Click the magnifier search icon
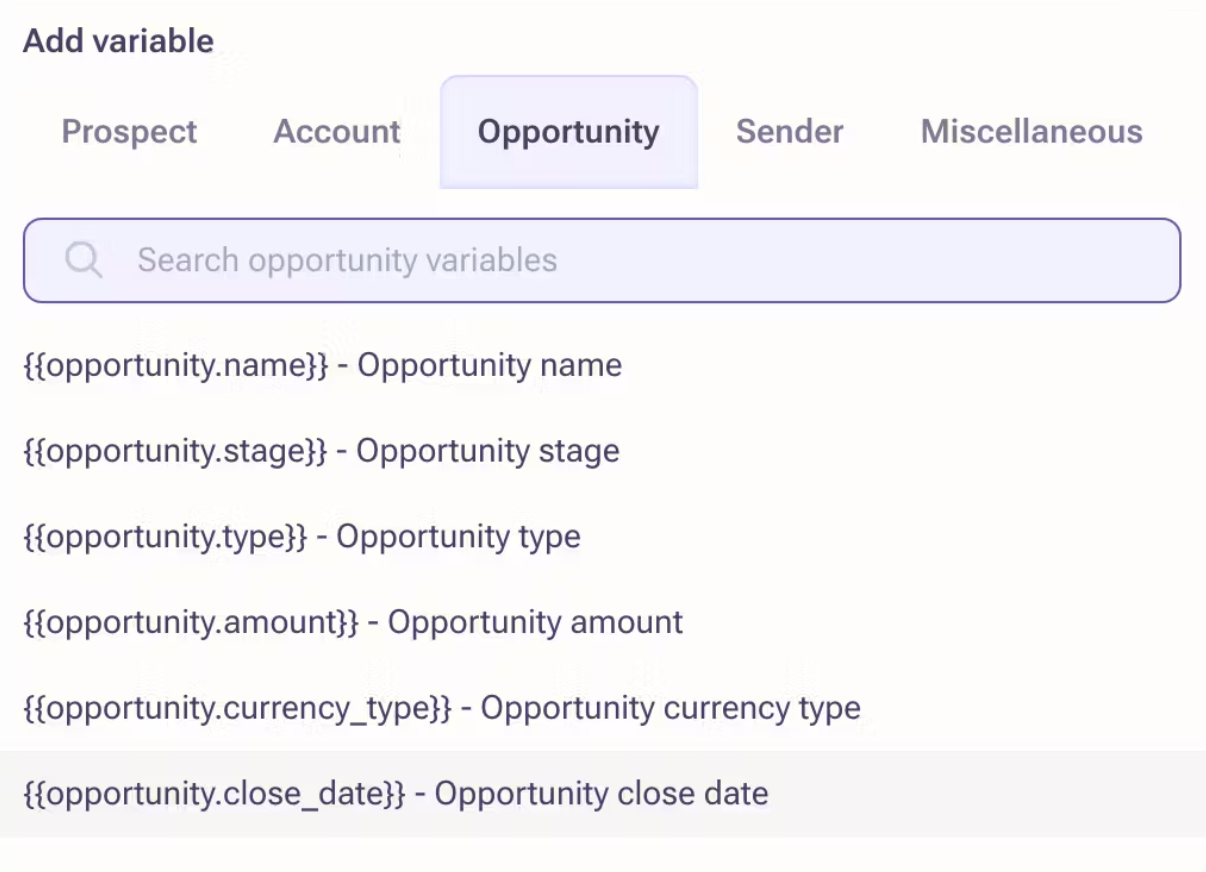The width and height of the screenshot is (1206, 872). 84,261
